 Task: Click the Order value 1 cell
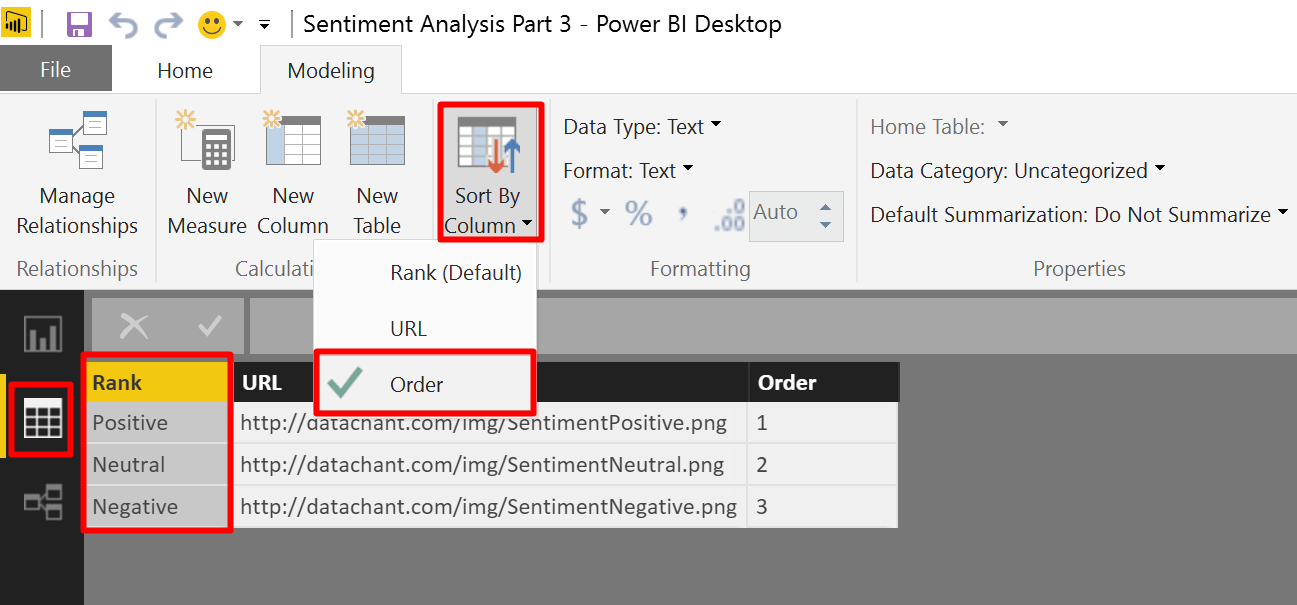point(823,423)
